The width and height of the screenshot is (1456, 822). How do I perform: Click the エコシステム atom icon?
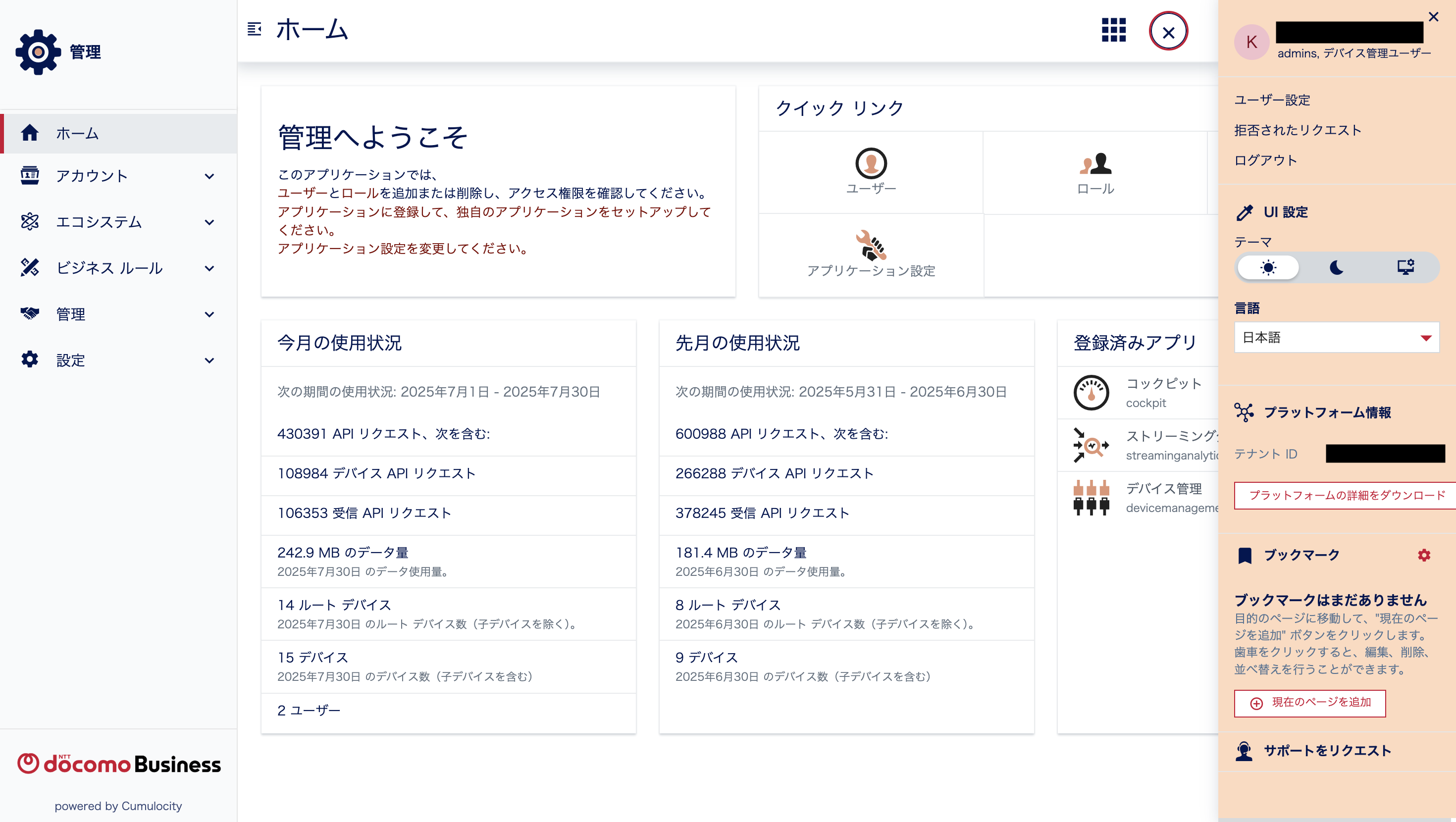pyautogui.click(x=29, y=222)
